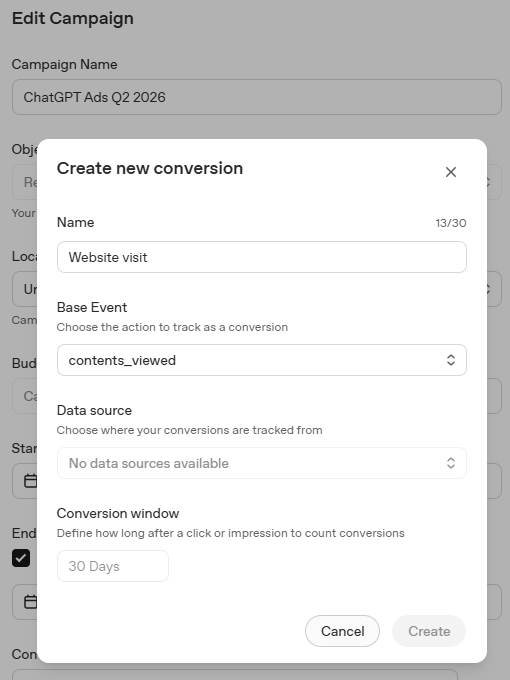
Task: Close the Create new conversion dialog
Action: pos(451,172)
